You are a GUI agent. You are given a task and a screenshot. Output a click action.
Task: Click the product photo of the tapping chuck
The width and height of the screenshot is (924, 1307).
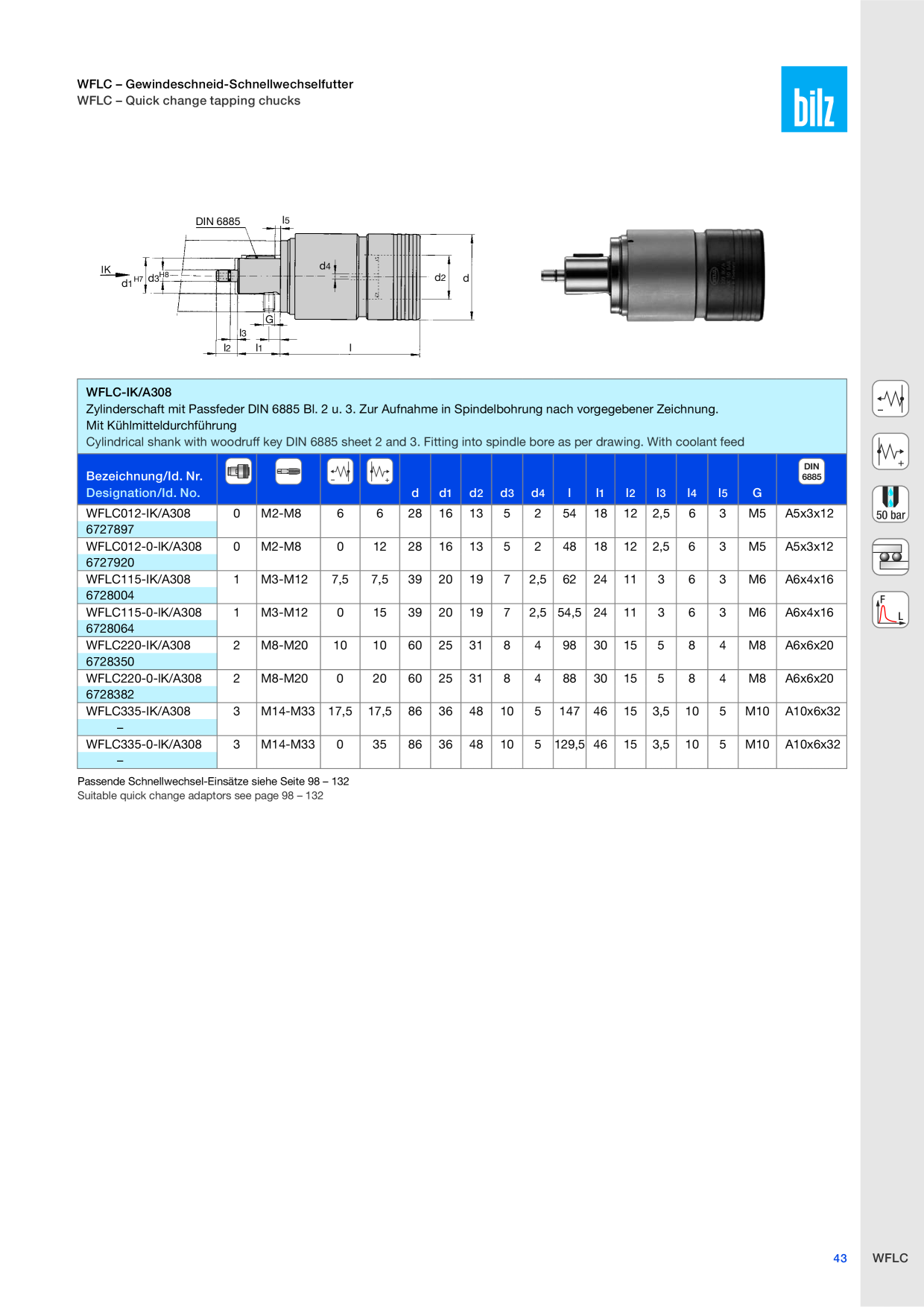[x=653, y=275]
